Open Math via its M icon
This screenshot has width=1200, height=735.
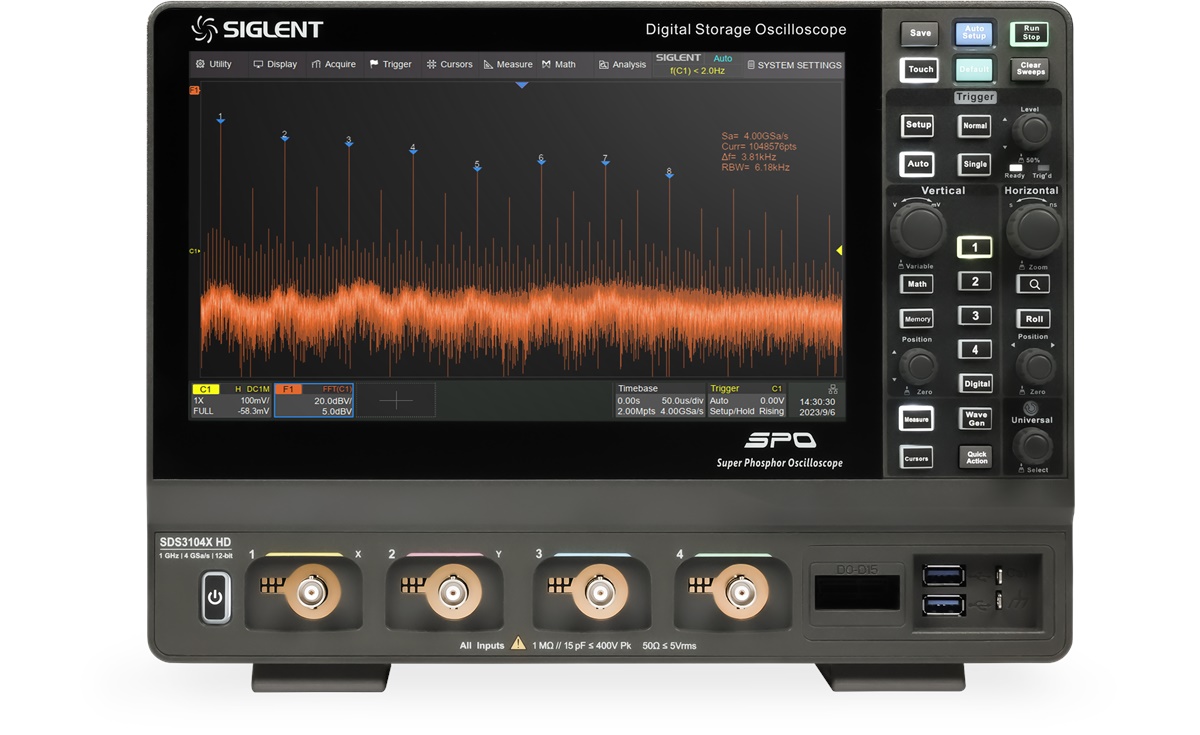point(546,64)
